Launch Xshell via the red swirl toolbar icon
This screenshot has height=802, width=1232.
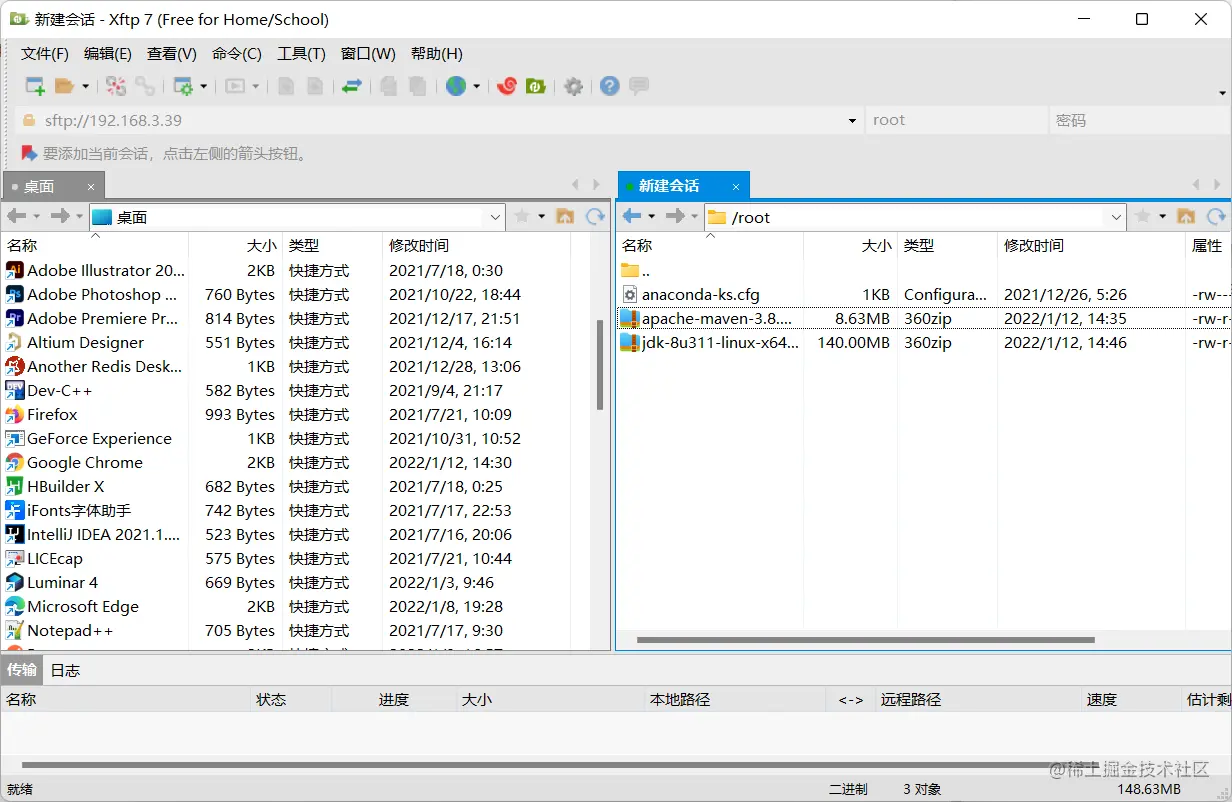506,86
